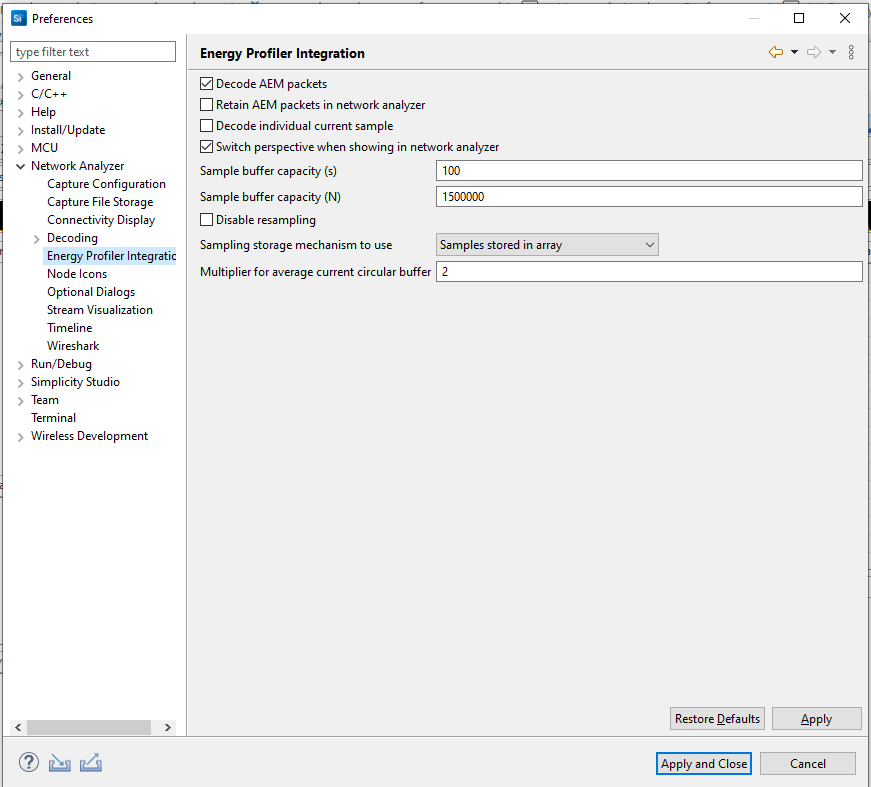Expand the Wireless Development tree node
The image size is (871, 787).
(x=21, y=437)
